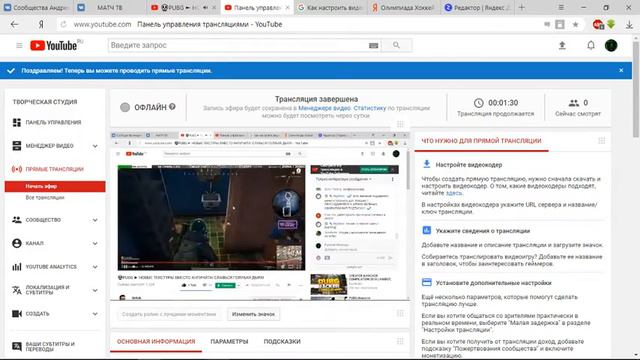Click the help question mark beside ОФЛАЙН
Image resolution: width=640 pixels, height=360 pixels.
[x=172, y=107]
